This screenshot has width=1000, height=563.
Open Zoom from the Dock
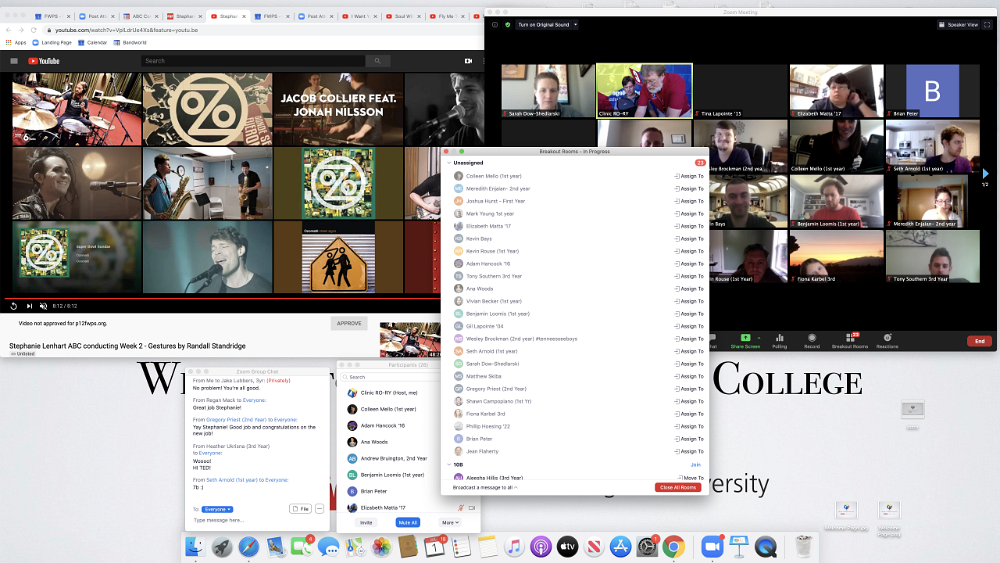712,546
